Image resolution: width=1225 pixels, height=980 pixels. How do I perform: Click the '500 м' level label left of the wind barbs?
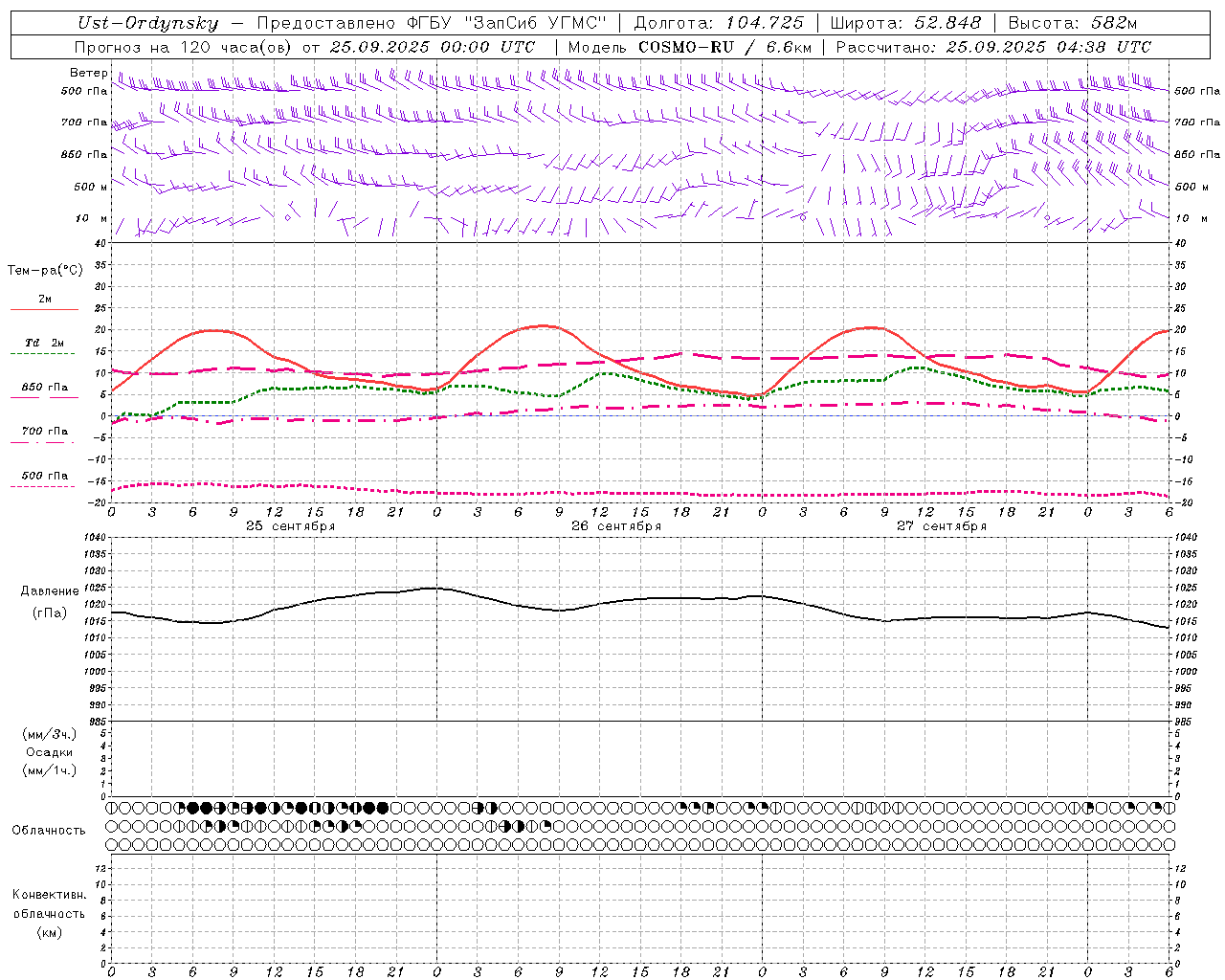[90, 187]
